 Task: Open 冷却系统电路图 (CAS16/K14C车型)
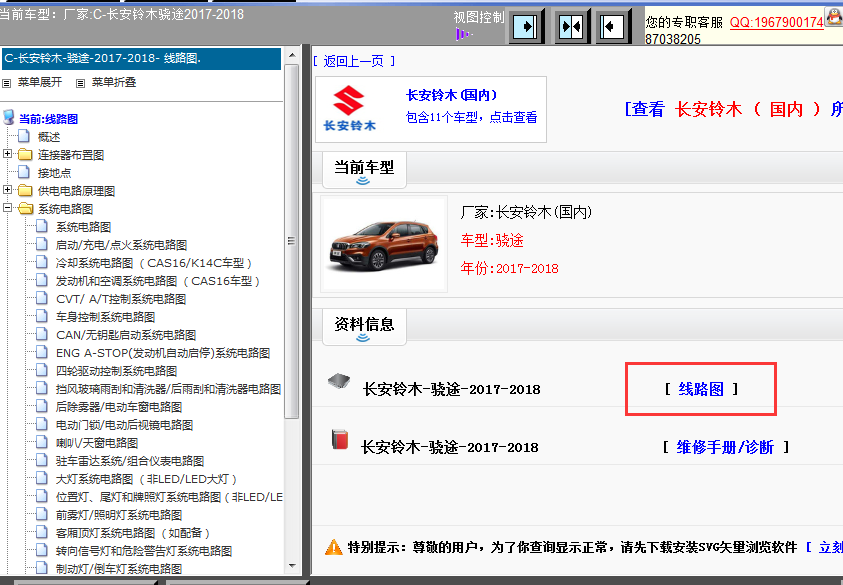click(153, 263)
